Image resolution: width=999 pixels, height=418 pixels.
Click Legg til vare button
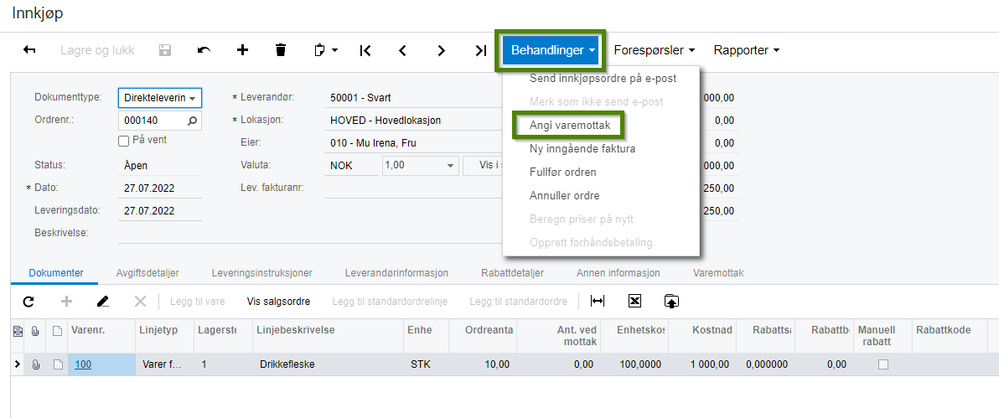(197, 301)
